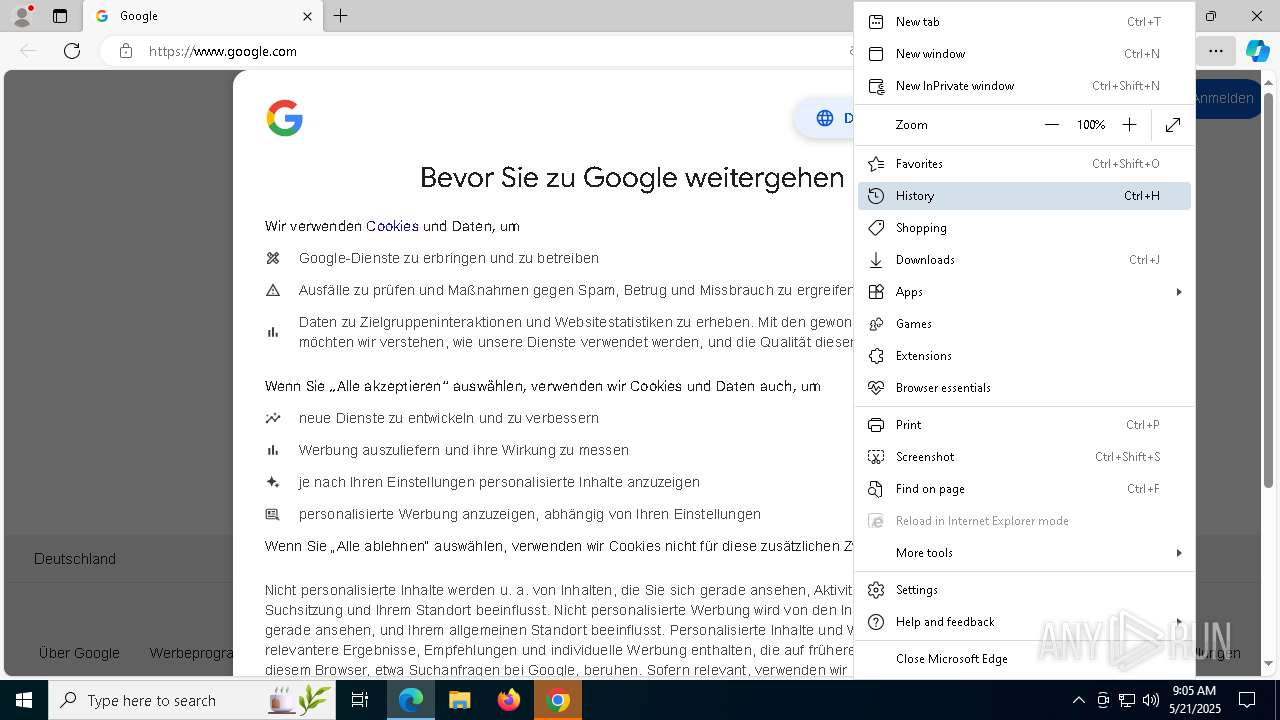Screen dimensions: 1280x720
Task: Select Find on page
Action: coord(1024,489)
